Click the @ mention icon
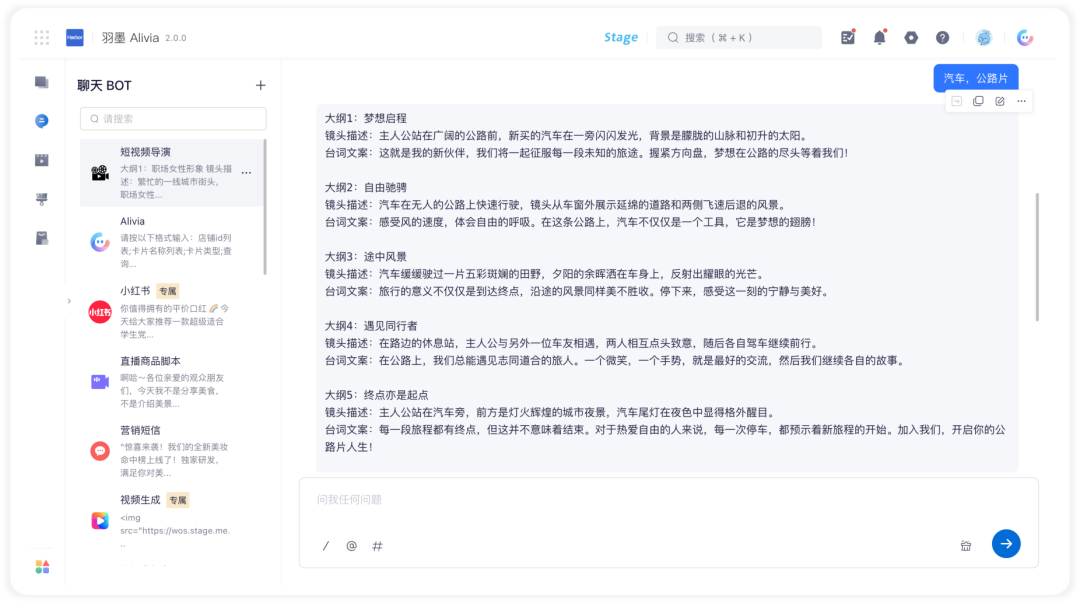 point(351,546)
